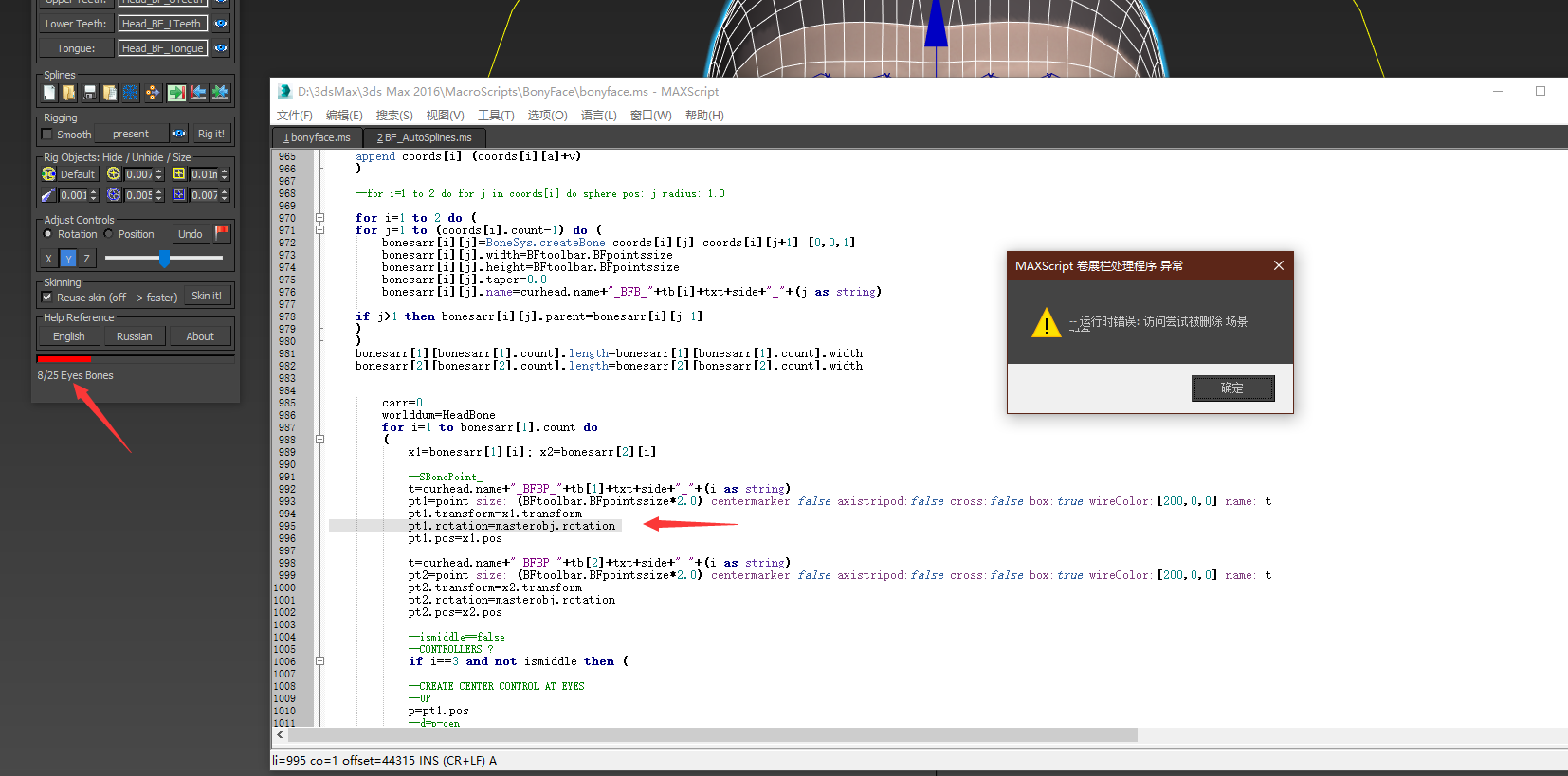Click the Head_BF_Tongue input field
Viewport: 1568px width, 776px height.
(163, 48)
